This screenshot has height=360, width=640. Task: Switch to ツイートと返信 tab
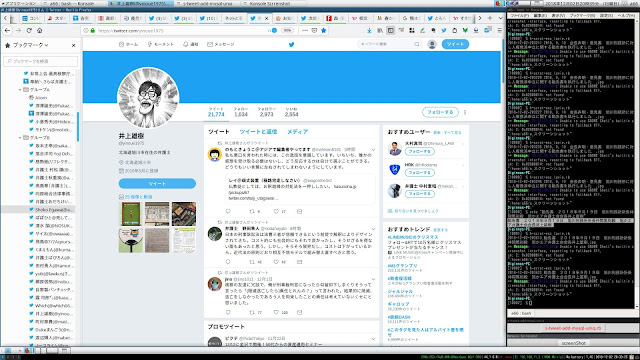click(258, 132)
